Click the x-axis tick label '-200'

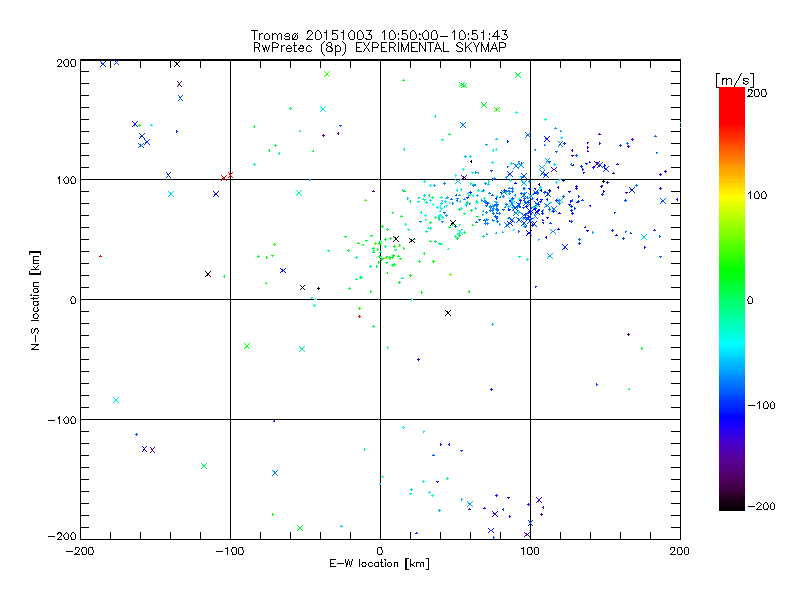(x=80, y=551)
